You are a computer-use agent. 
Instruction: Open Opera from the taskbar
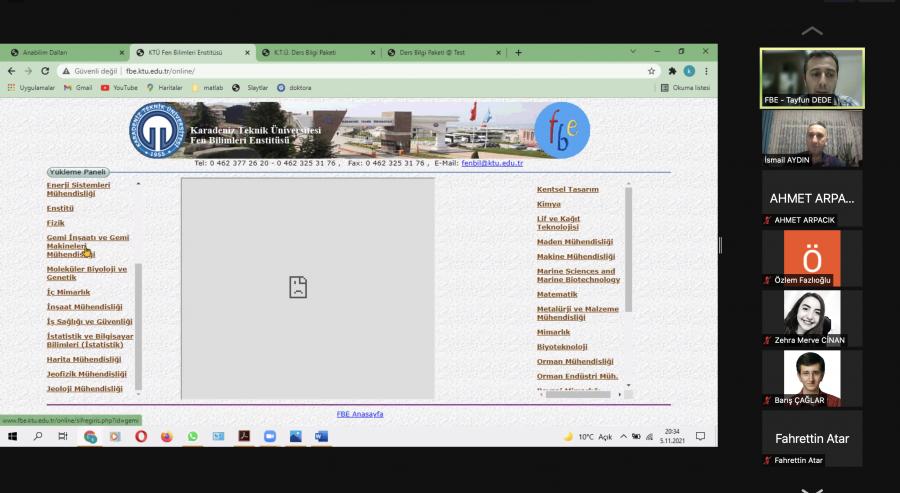coord(141,437)
